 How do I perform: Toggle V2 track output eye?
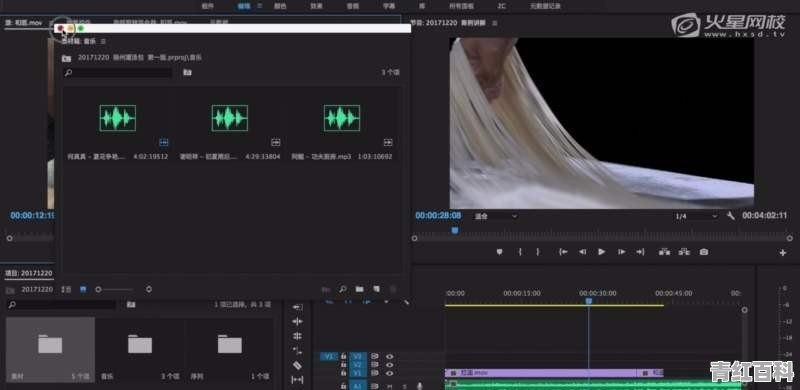[390, 364]
